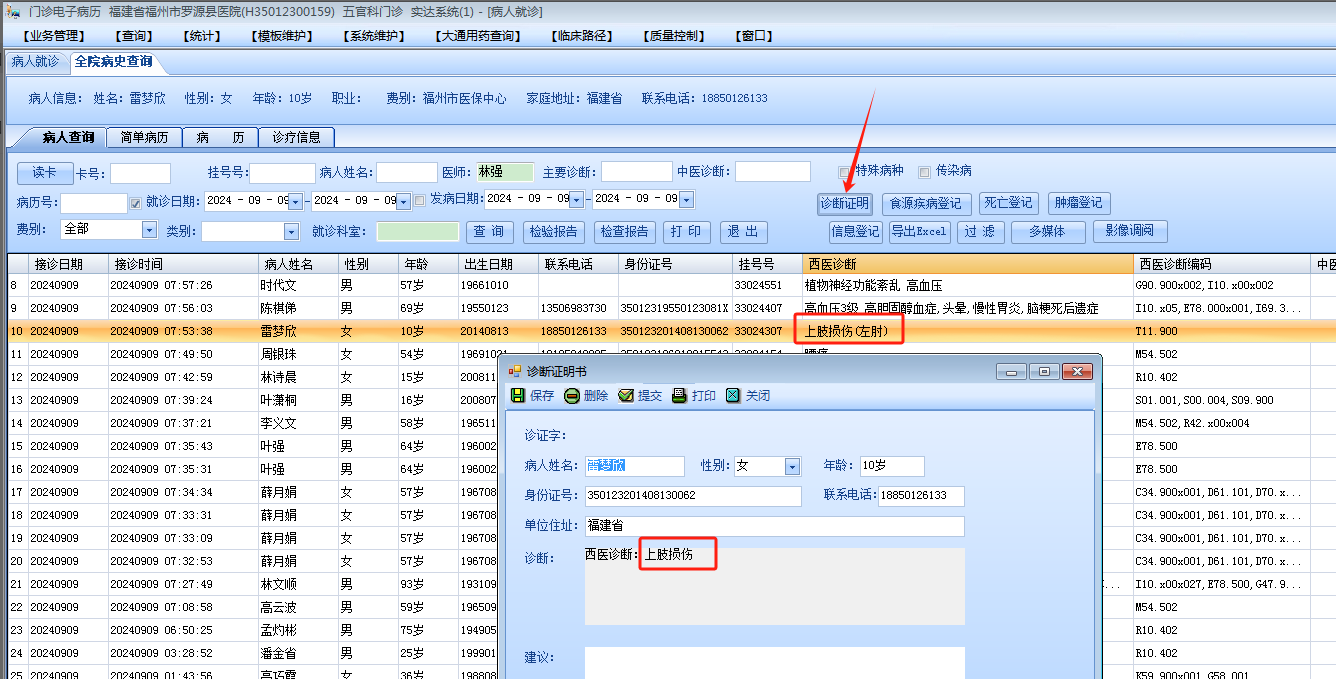Click the 卡号 input field
The image size is (1336, 679).
click(140, 174)
